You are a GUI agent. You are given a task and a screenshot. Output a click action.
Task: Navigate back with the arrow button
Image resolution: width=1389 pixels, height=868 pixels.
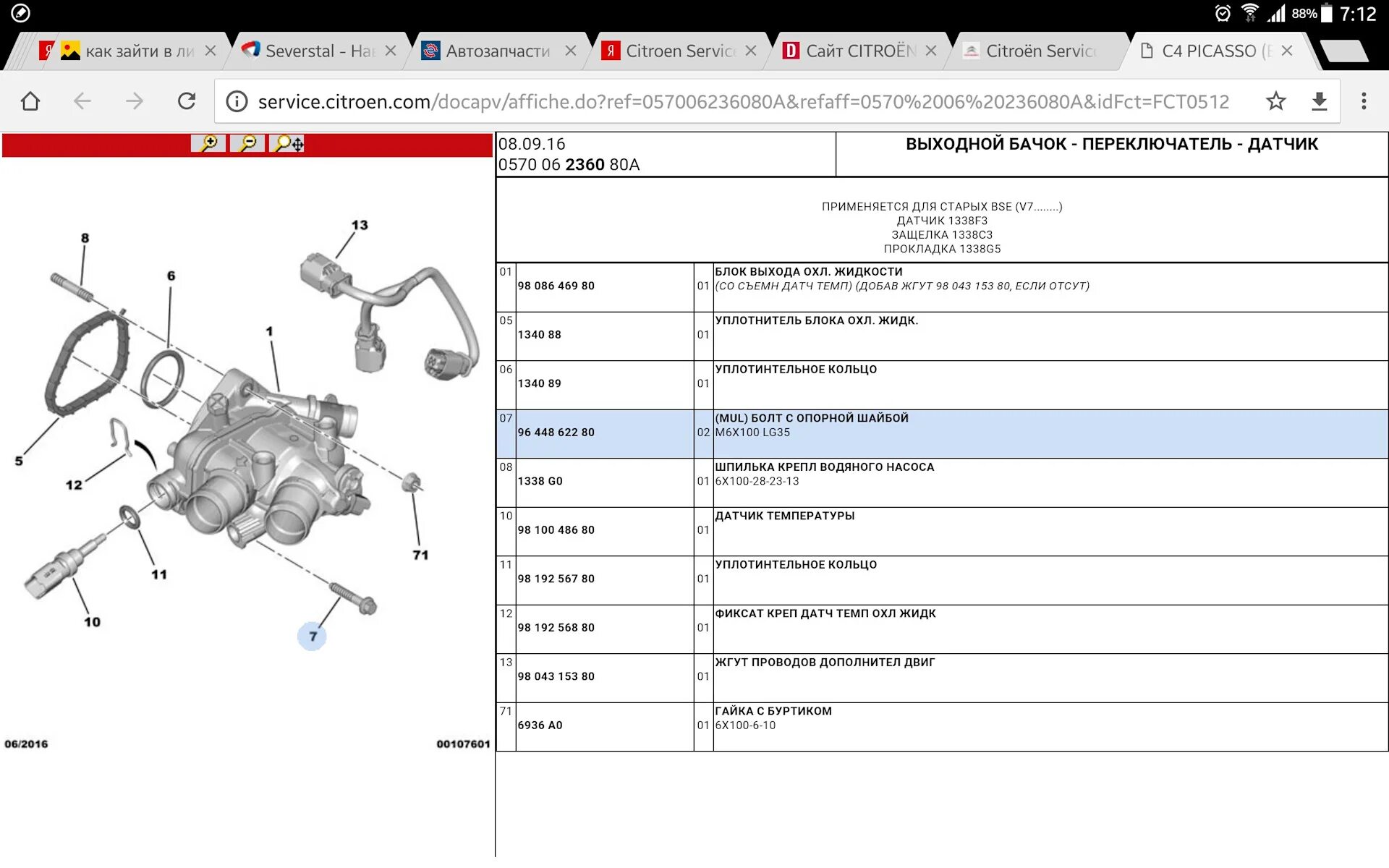tap(82, 101)
